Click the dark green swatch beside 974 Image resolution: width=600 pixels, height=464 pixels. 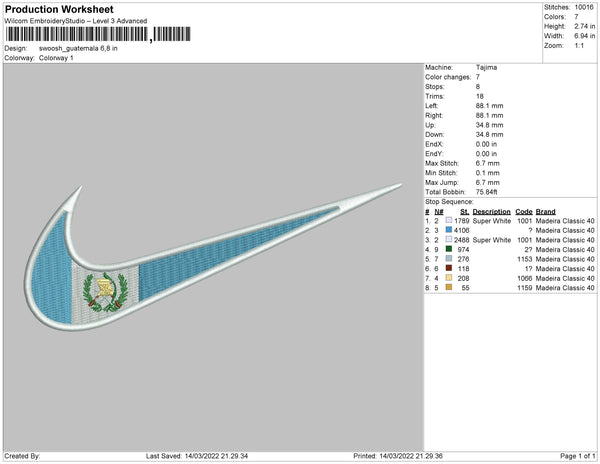tap(449, 249)
